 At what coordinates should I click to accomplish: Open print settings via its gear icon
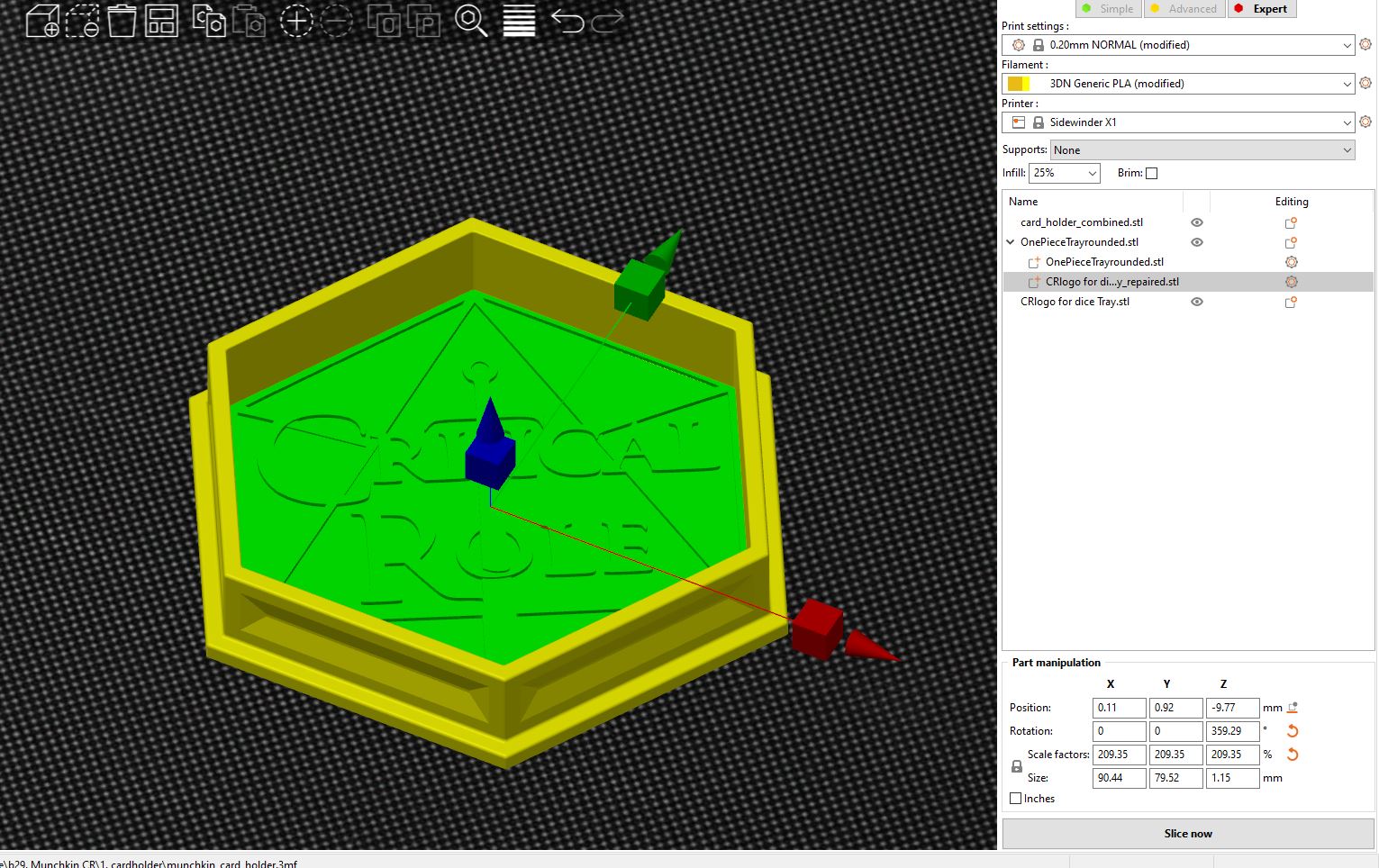1365,44
